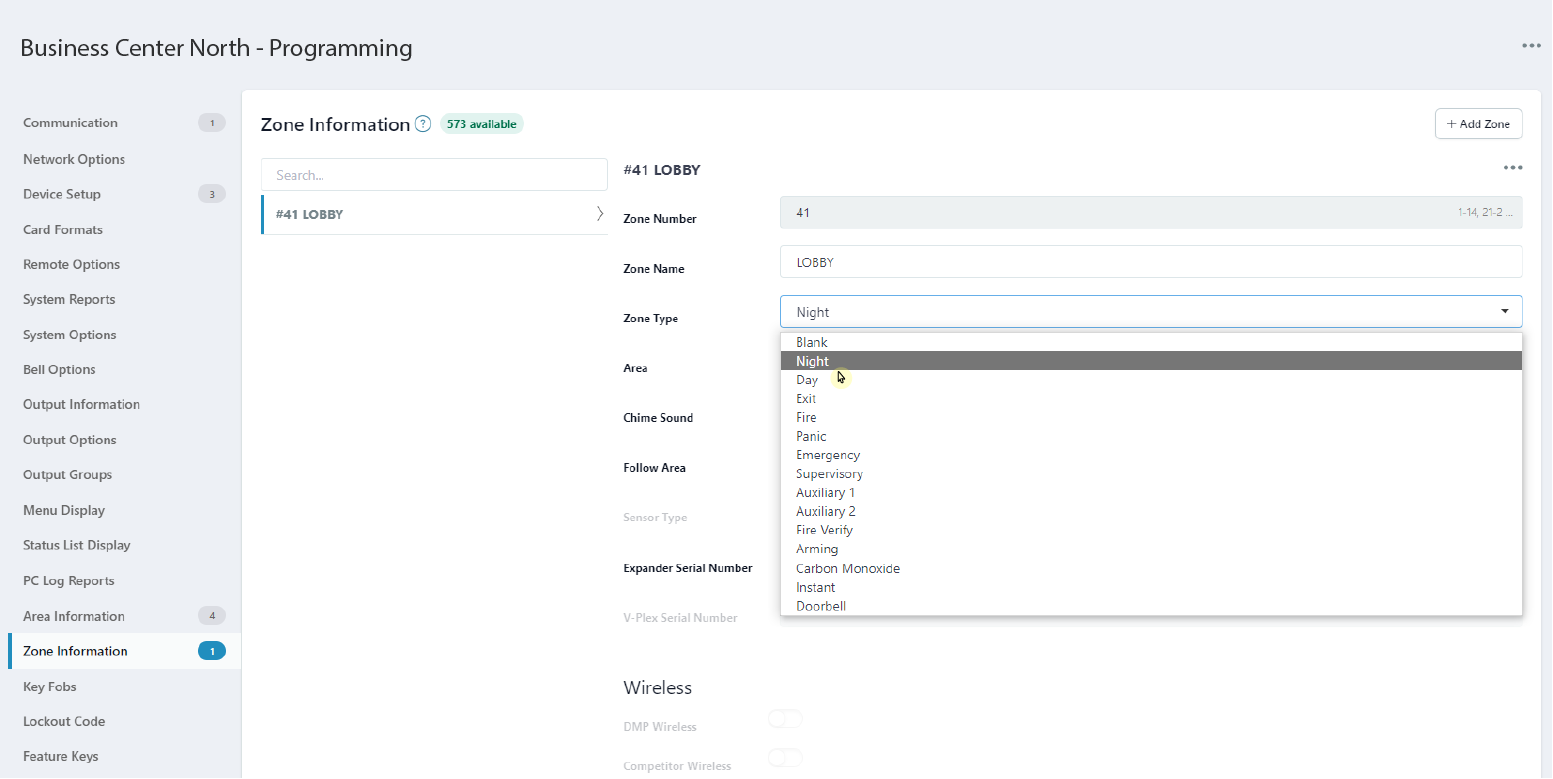Click the Area Information count badge
Image resolution: width=1553 pixels, height=779 pixels.
click(x=211, y=616)
